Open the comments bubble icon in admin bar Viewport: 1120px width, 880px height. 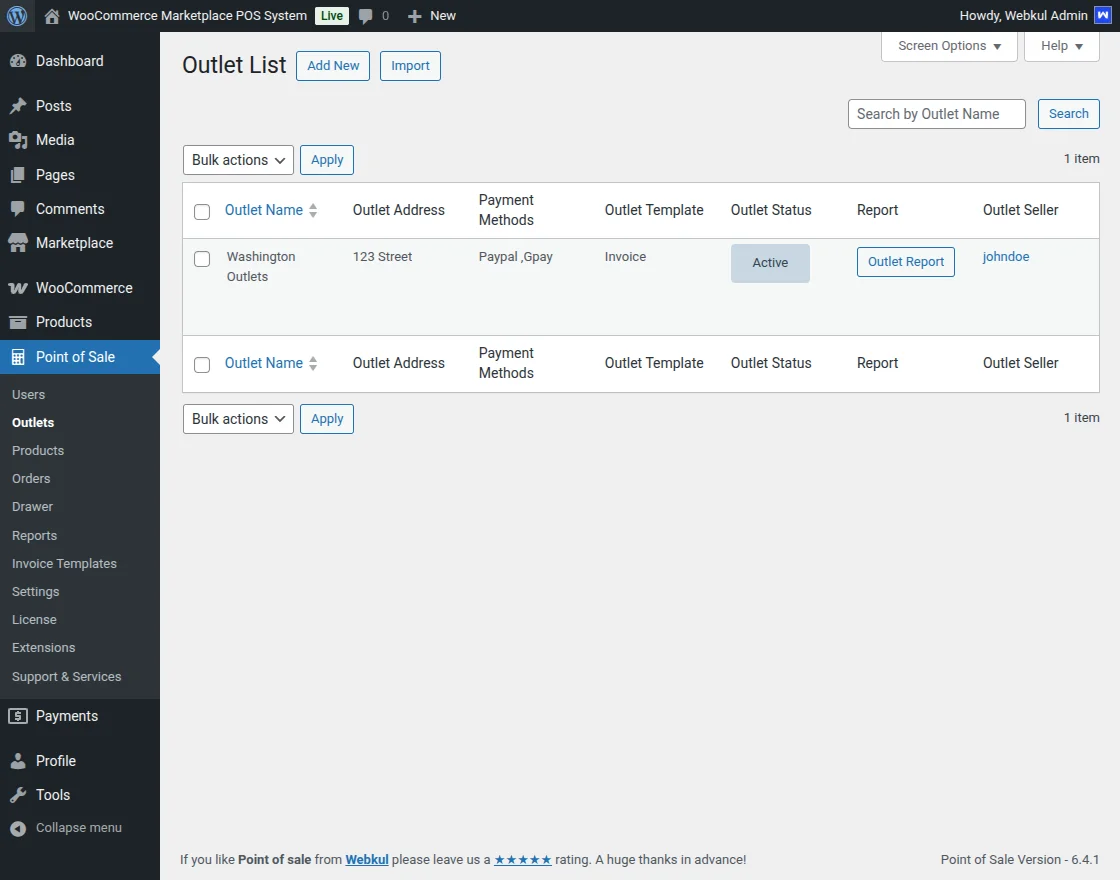click(366, 16)
